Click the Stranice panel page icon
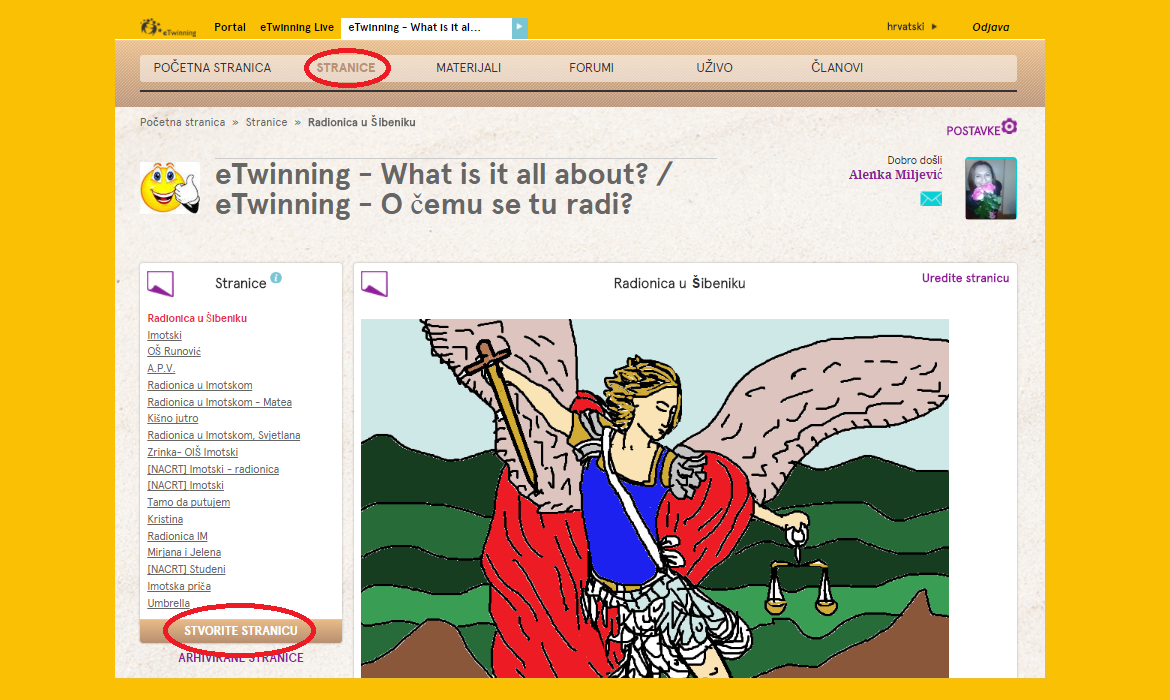Viewport: 1170px width, 700px height. (160, 284)
